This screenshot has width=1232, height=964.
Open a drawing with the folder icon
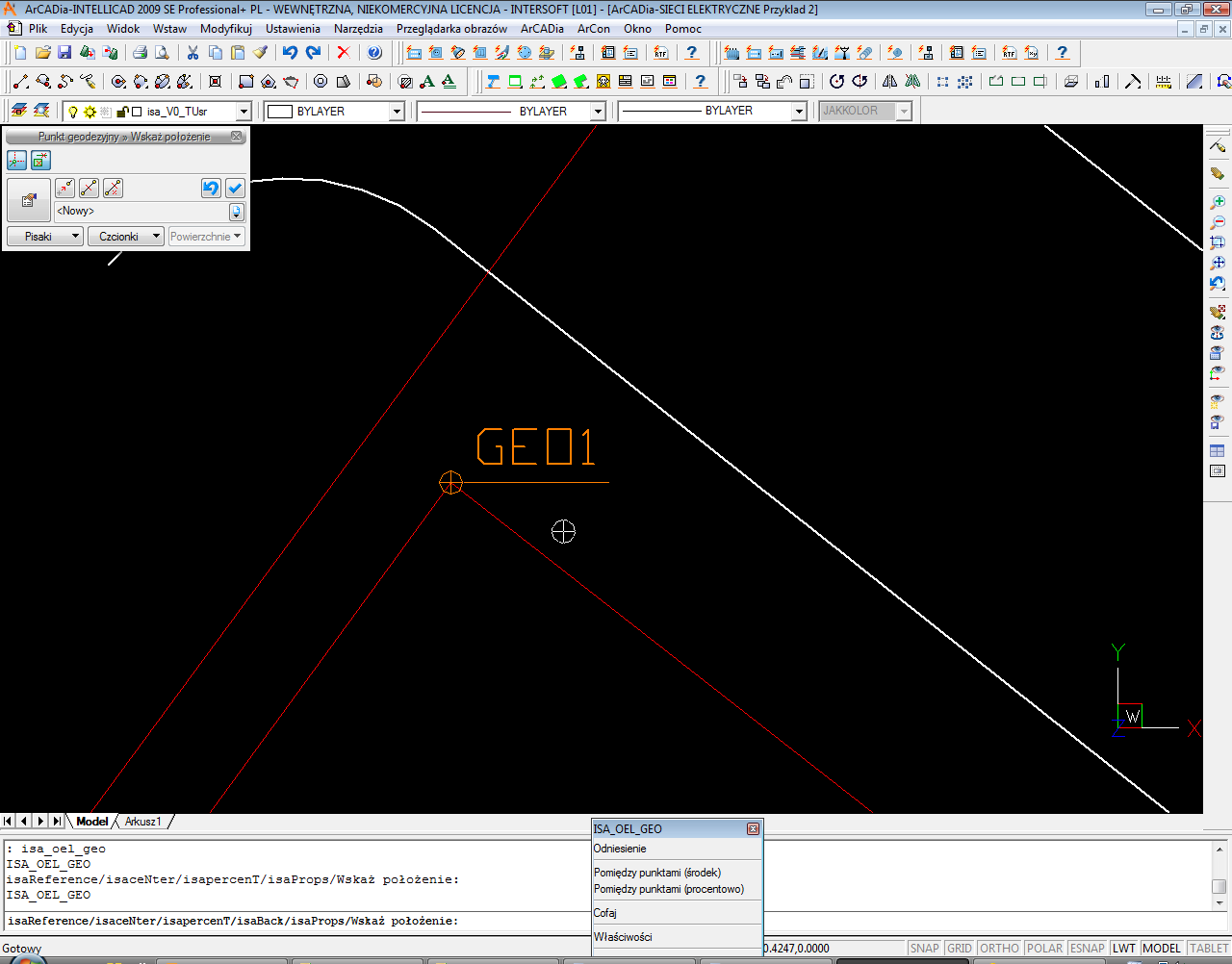(x=42, y=53)
